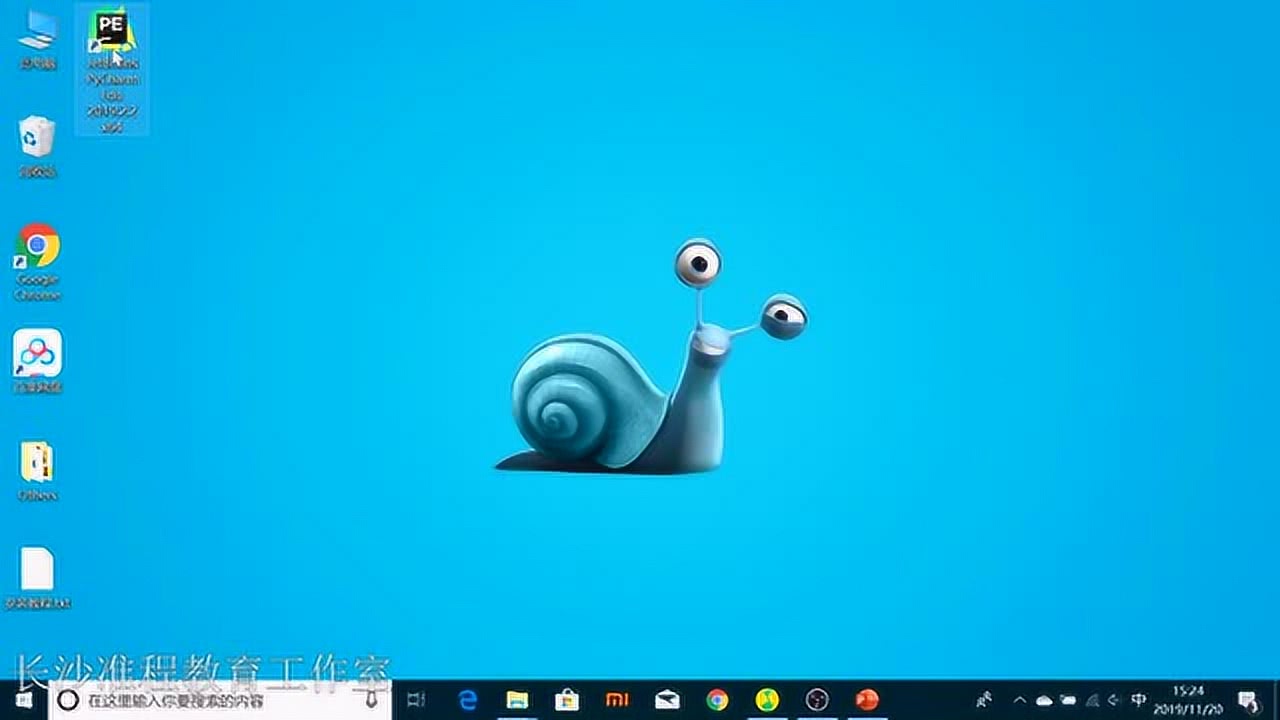Viewport: 1280px width, 720px height.
Task: Expand the hidden system tray icons
Action: tap(1019, 700)
